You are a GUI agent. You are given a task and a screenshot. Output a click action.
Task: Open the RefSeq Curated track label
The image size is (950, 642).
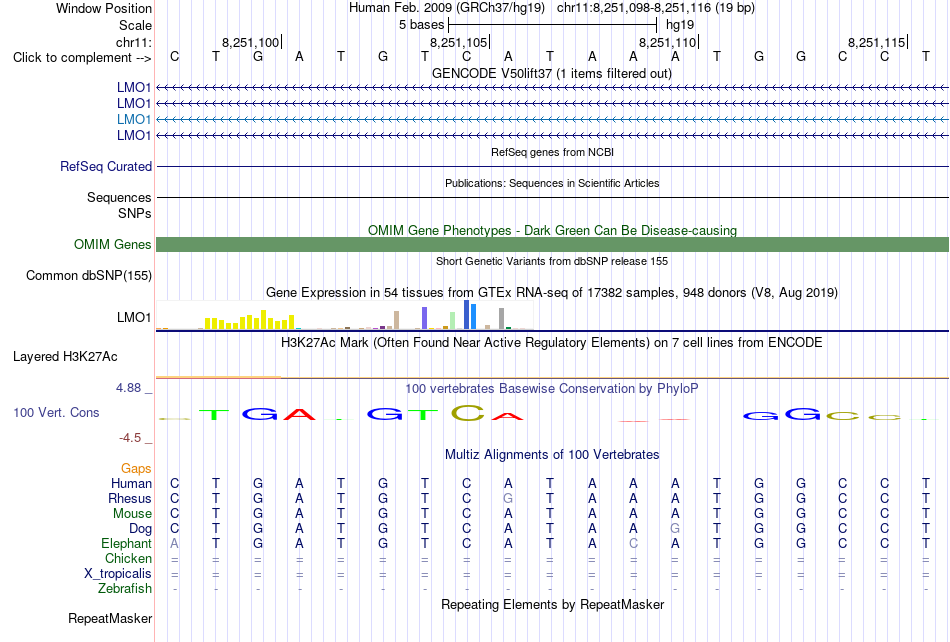[x=105, y=166]
